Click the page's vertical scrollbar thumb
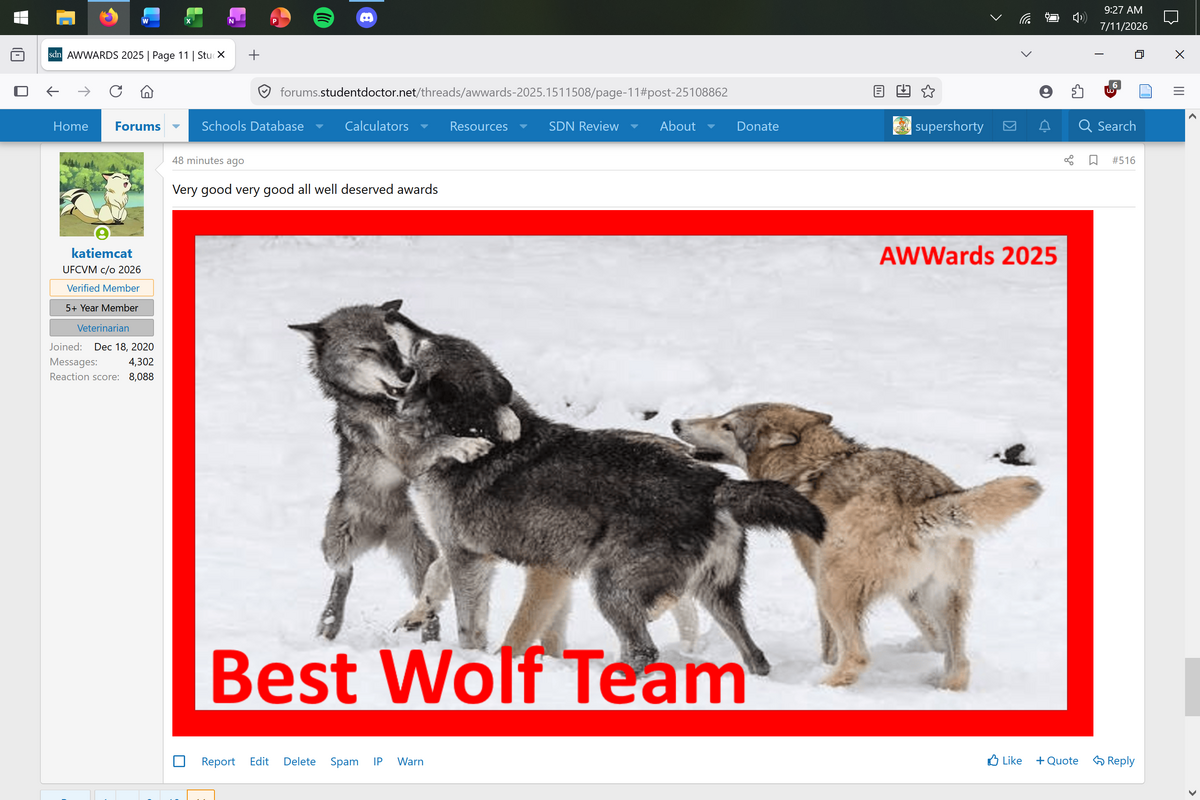This screenshot has height=800, width=1200. coord(1191,686)
